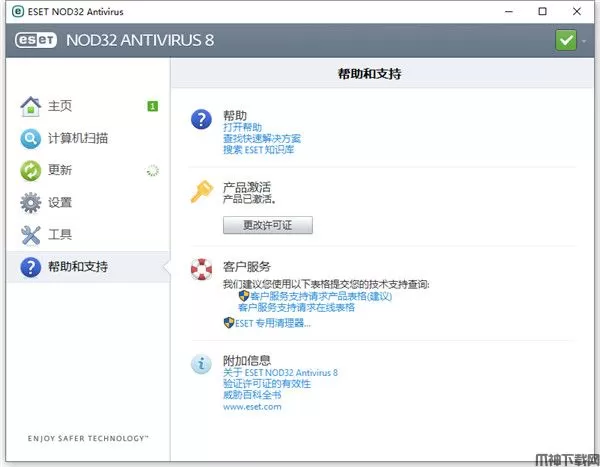
Task: Click the home house icon in sidebar
Action: 31,106
